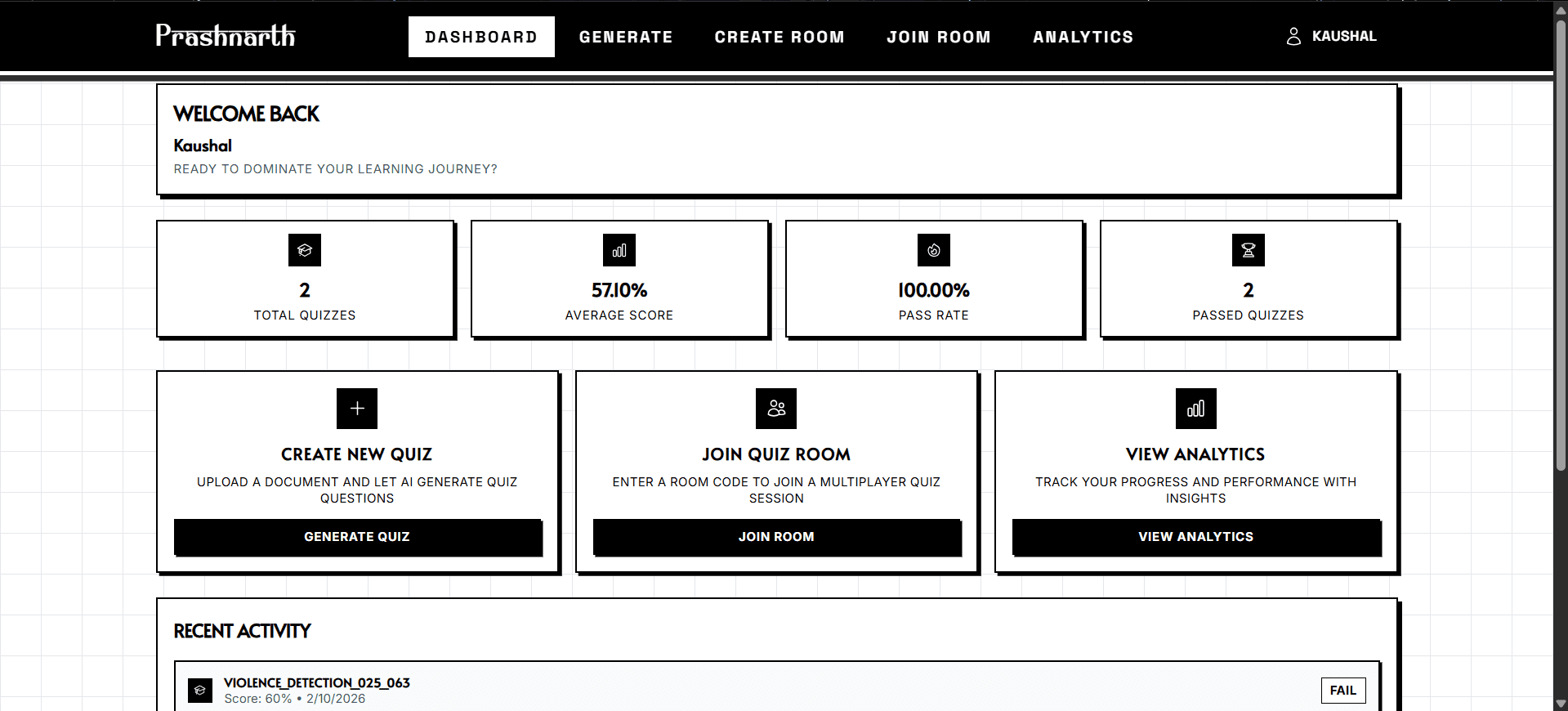The height and width of the screenshot is (711, 1568).
Task: Click the bar chart icon above Average Score
Action: click(619, 250)
